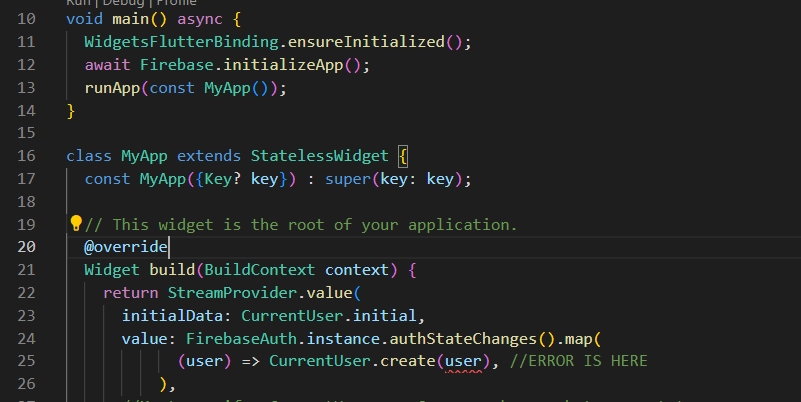This screenshot has height=402, width=801.
Task: Click the 'initializeApp' method
Action: coord(284,65)
